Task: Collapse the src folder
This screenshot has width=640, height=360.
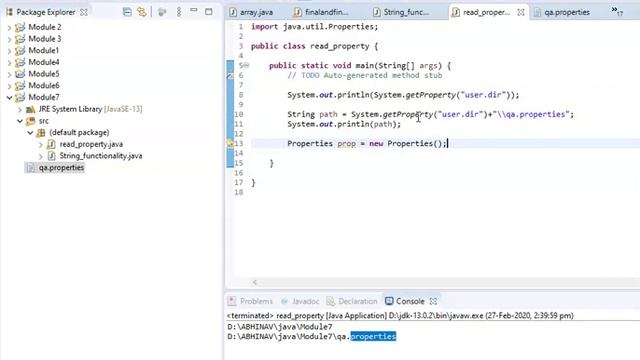Action: [20, 121]
